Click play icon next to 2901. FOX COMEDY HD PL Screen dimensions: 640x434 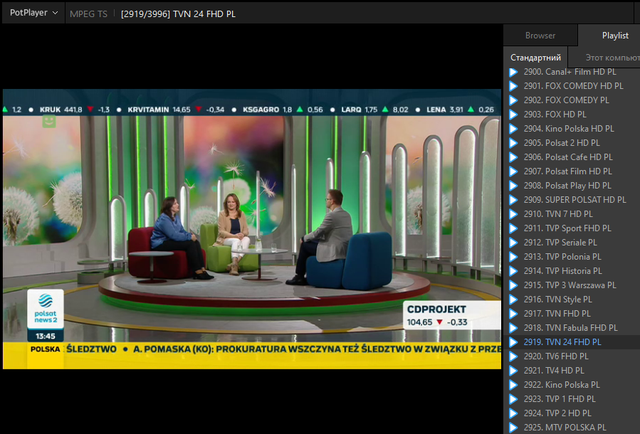[x=513, y=86]
